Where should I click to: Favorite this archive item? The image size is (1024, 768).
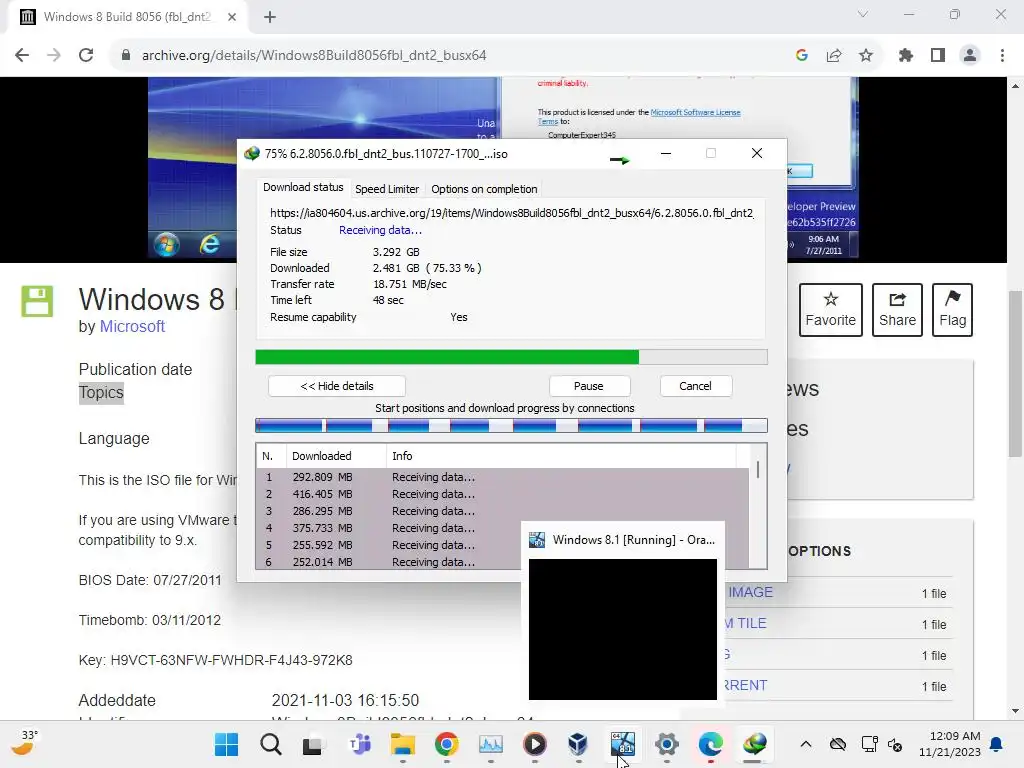[x=831, y=310]
